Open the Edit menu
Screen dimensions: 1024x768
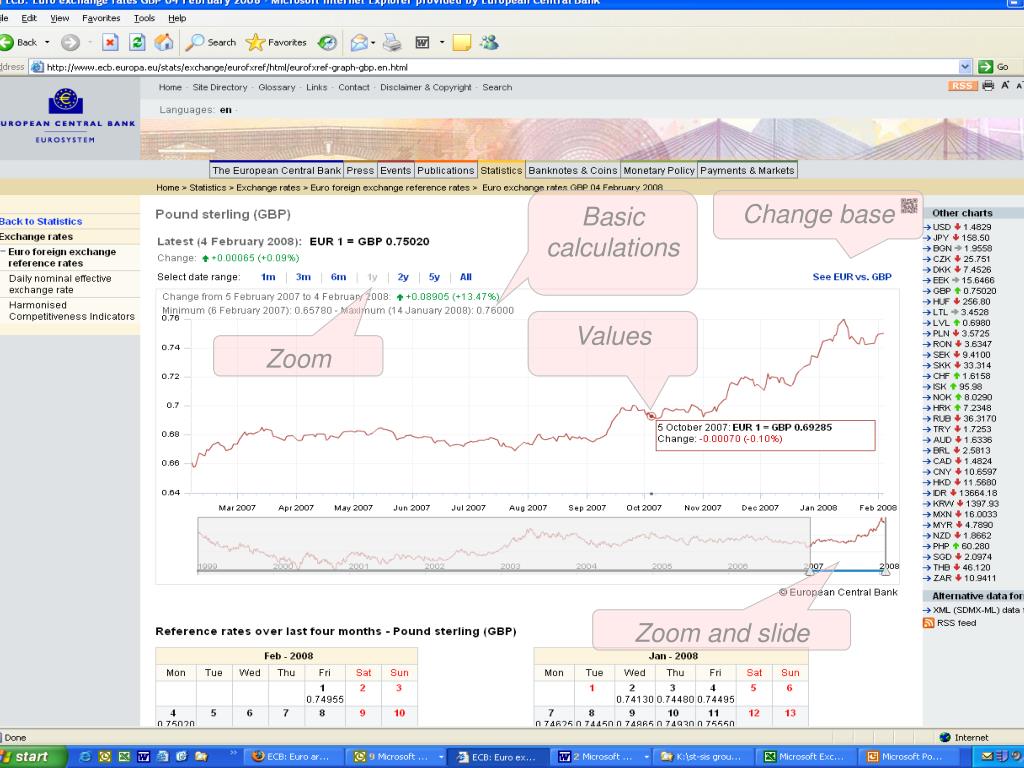[29, 18]
